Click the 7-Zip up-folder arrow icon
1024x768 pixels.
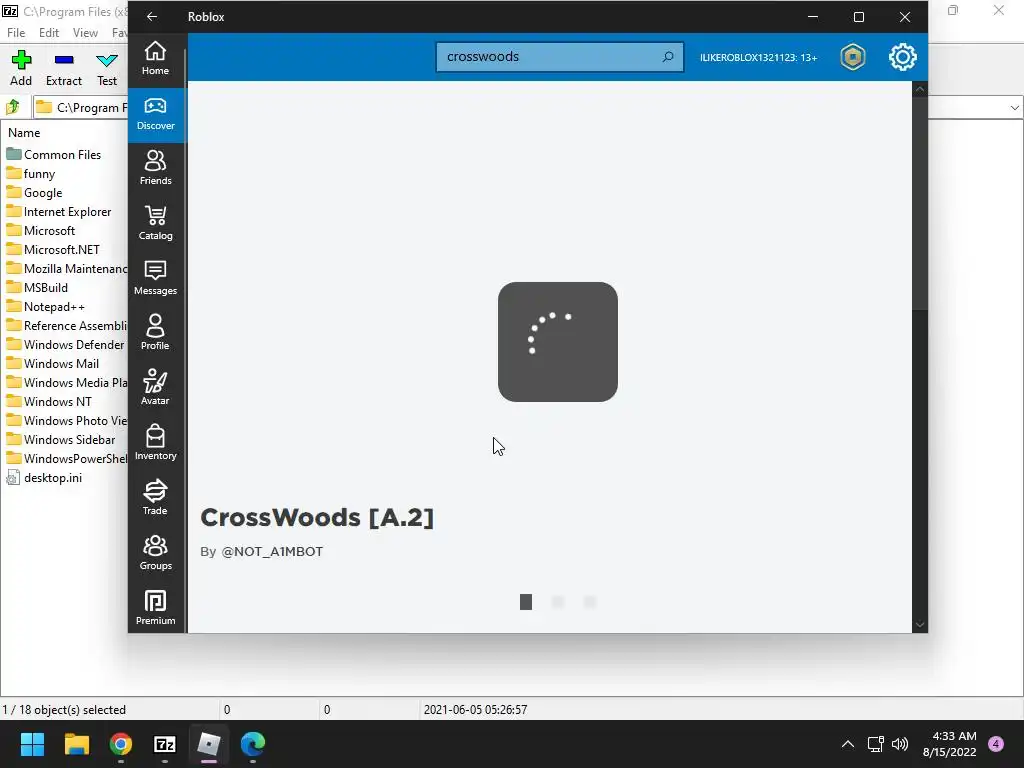click(x=13, y=107)
